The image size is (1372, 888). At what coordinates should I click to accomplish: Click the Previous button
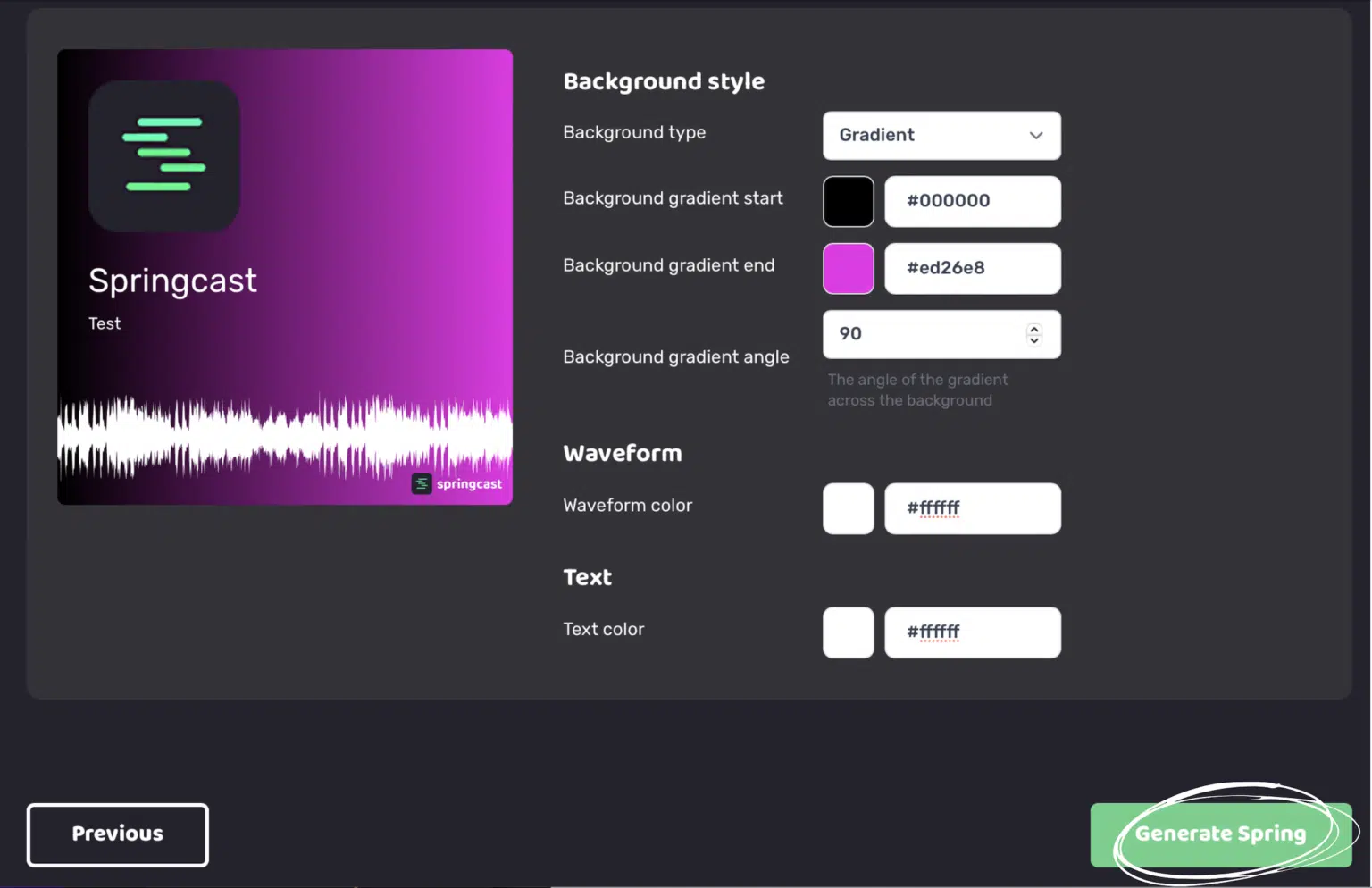coord(118,834)
